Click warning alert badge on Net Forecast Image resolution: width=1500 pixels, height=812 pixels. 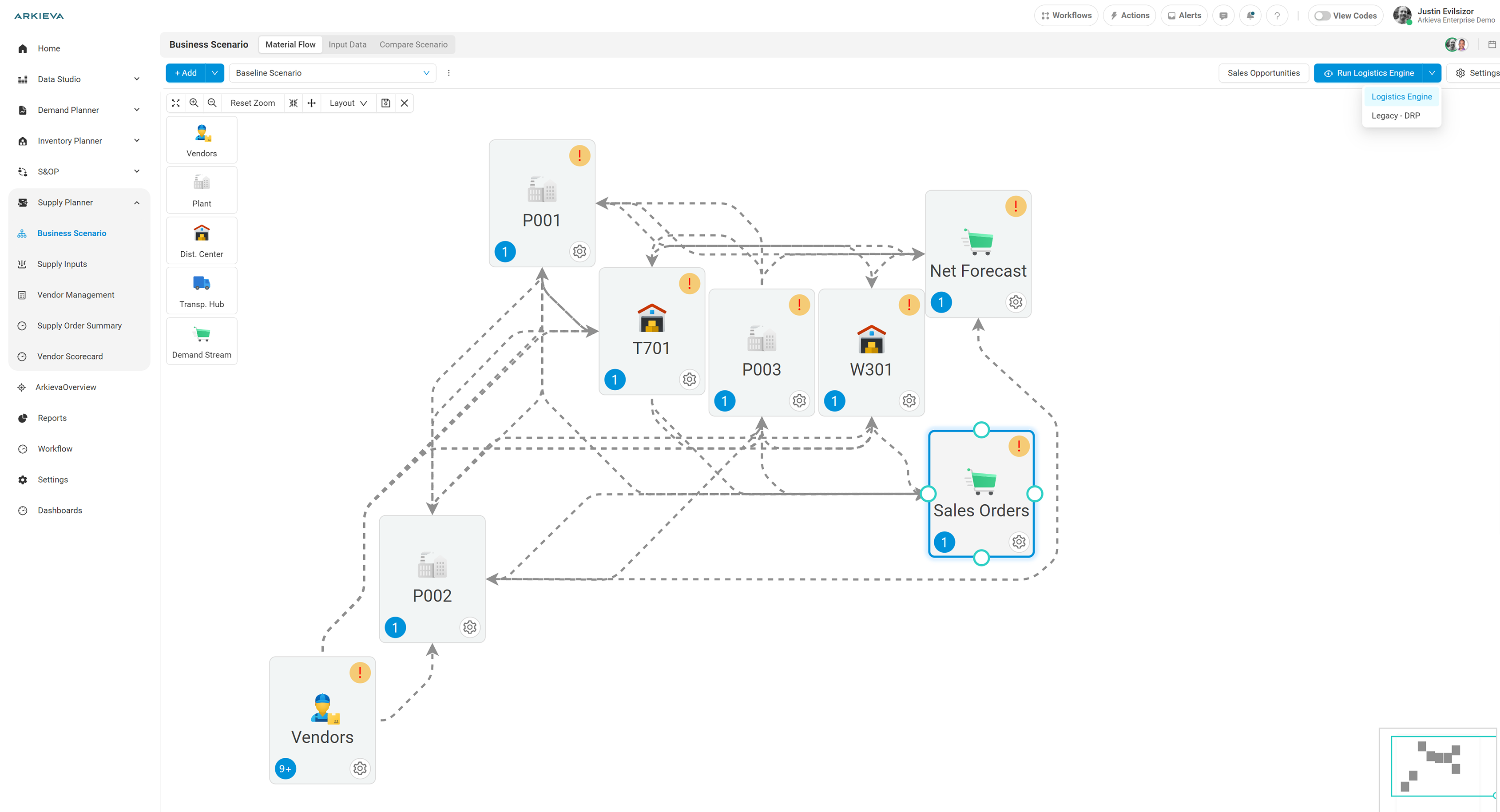click(1016, 206)
